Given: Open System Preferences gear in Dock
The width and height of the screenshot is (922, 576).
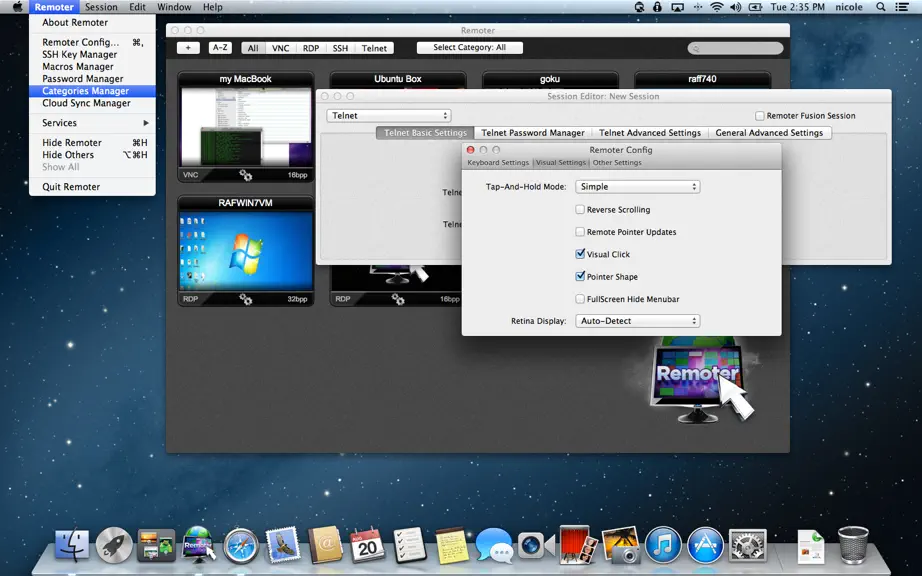Looking at the screenshot, I should point(747,545).
